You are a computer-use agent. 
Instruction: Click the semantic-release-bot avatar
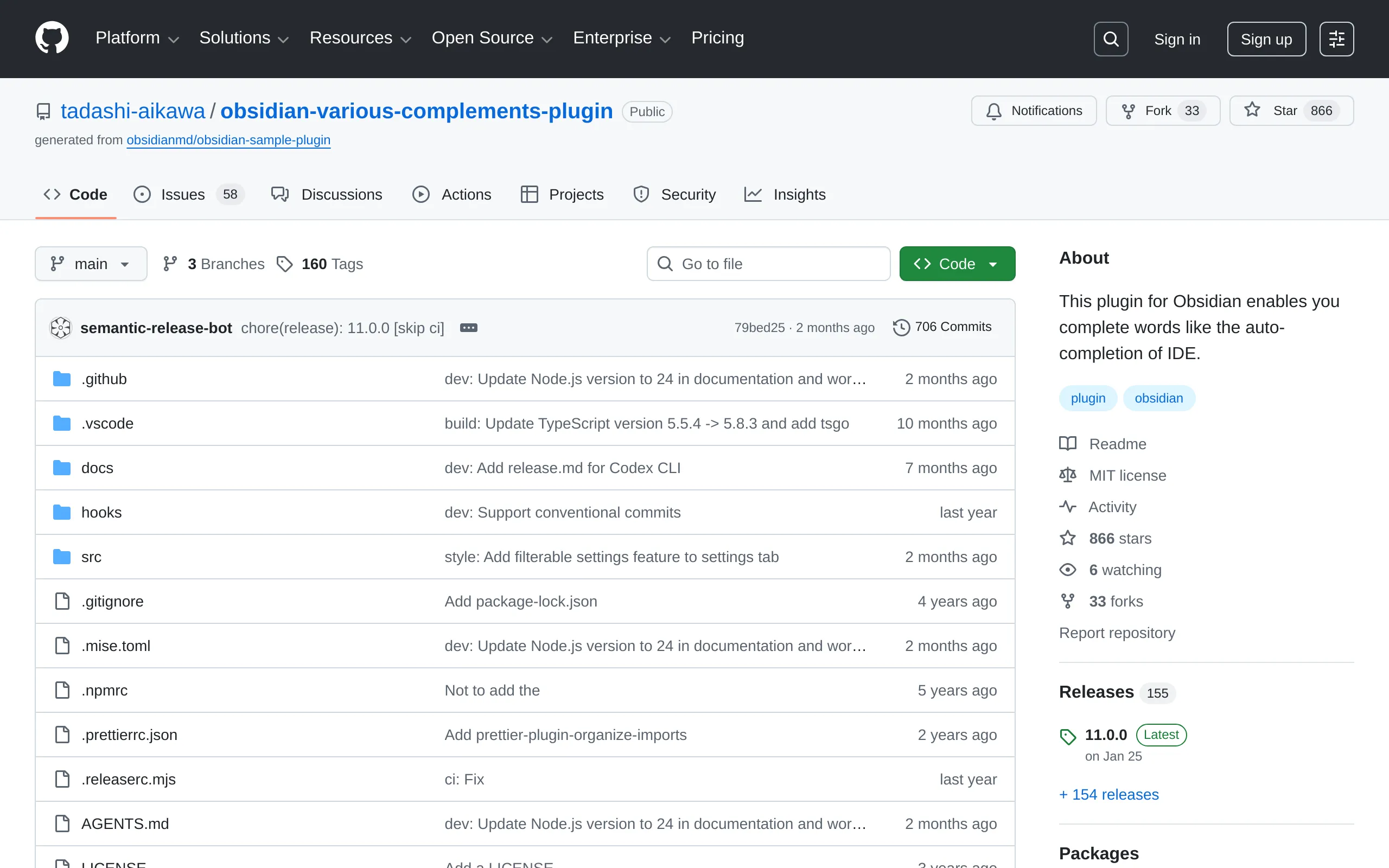coord(60,328)
